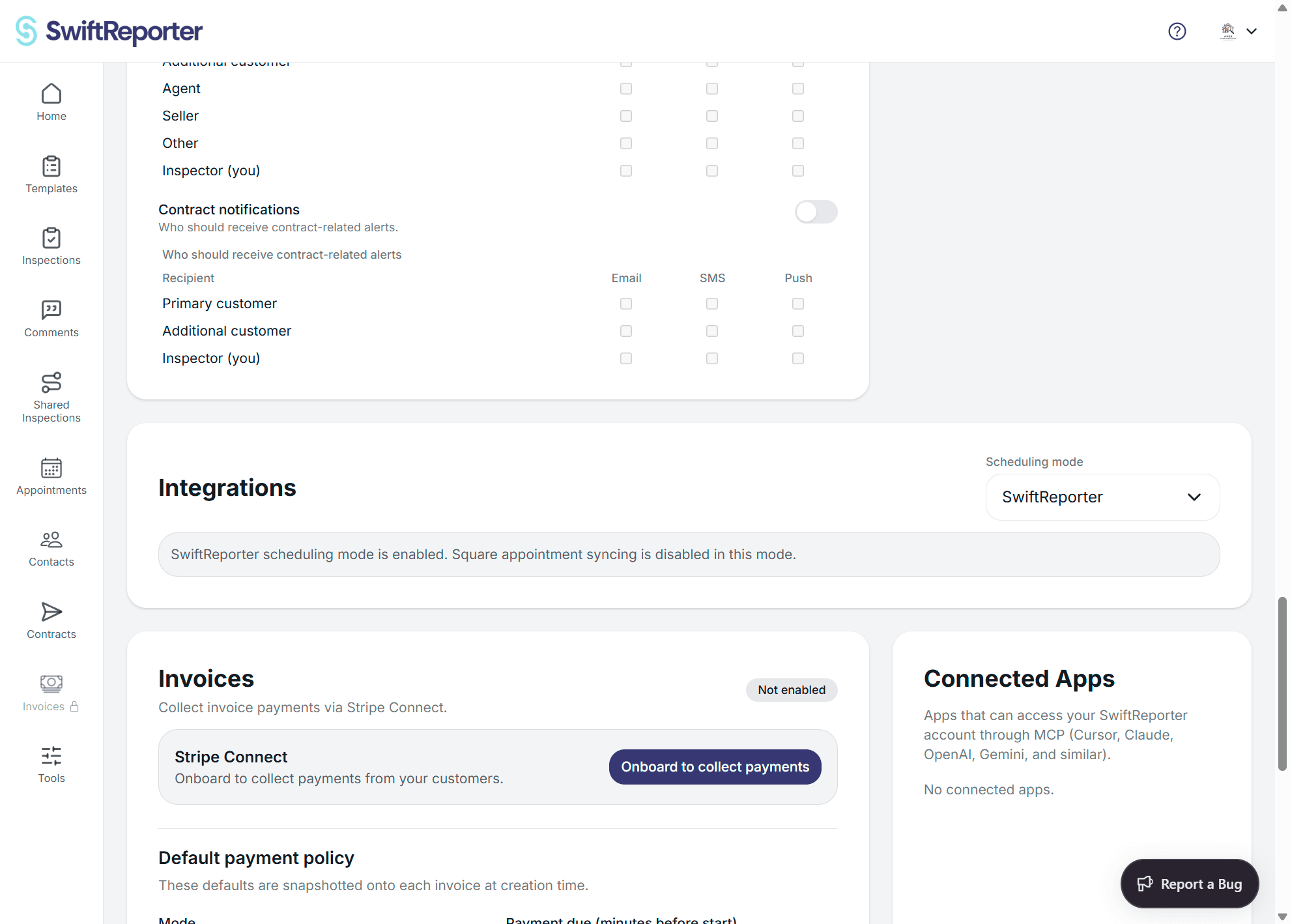Click the Invoices section heading
The height and width of the screenshot is (924, 1290).
(x=206, y=679)
